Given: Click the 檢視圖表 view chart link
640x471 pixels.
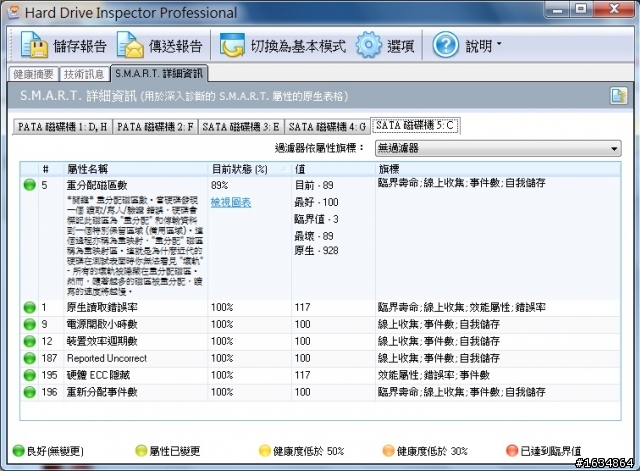Looking at the screenshot, I should (x=231, y=202).
